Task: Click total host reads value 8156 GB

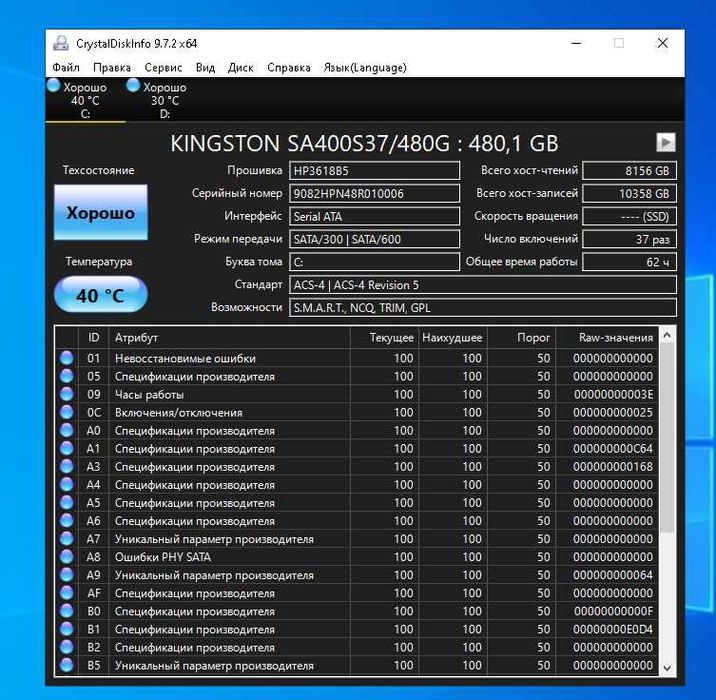Action: pyautogui.click(x=629, y=171)
